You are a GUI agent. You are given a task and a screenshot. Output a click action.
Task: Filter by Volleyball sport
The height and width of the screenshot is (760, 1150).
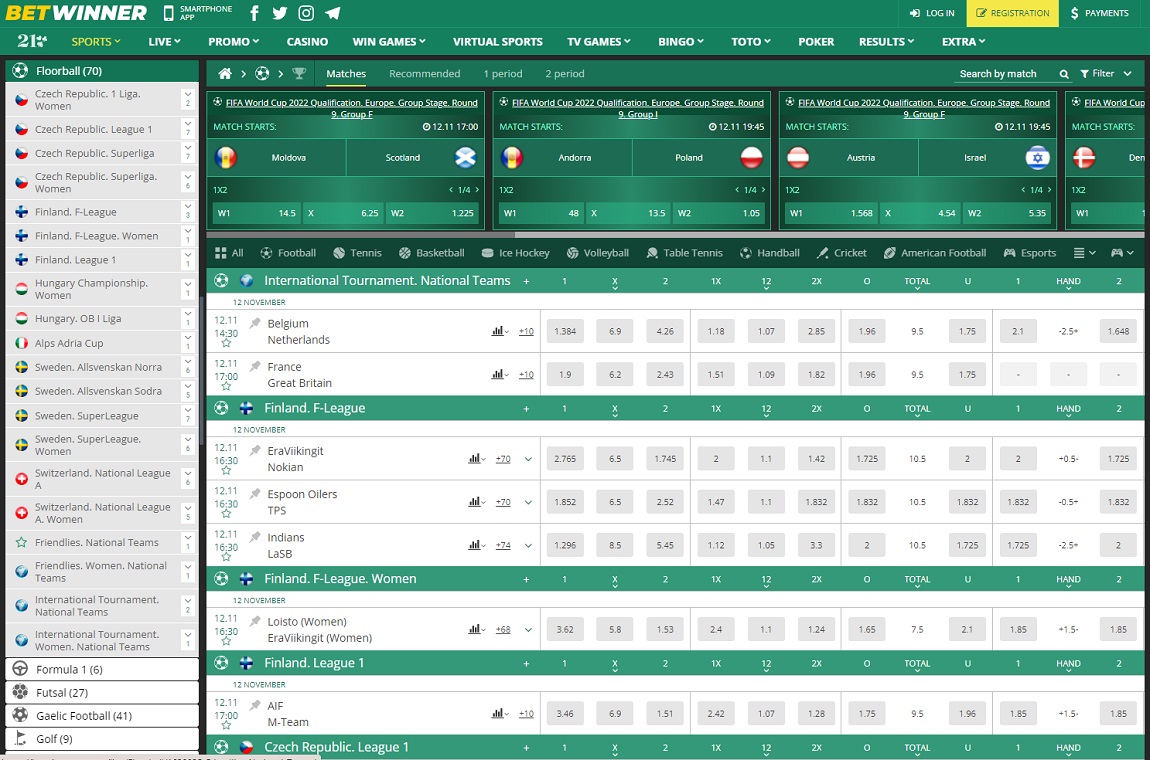[598, 253]
